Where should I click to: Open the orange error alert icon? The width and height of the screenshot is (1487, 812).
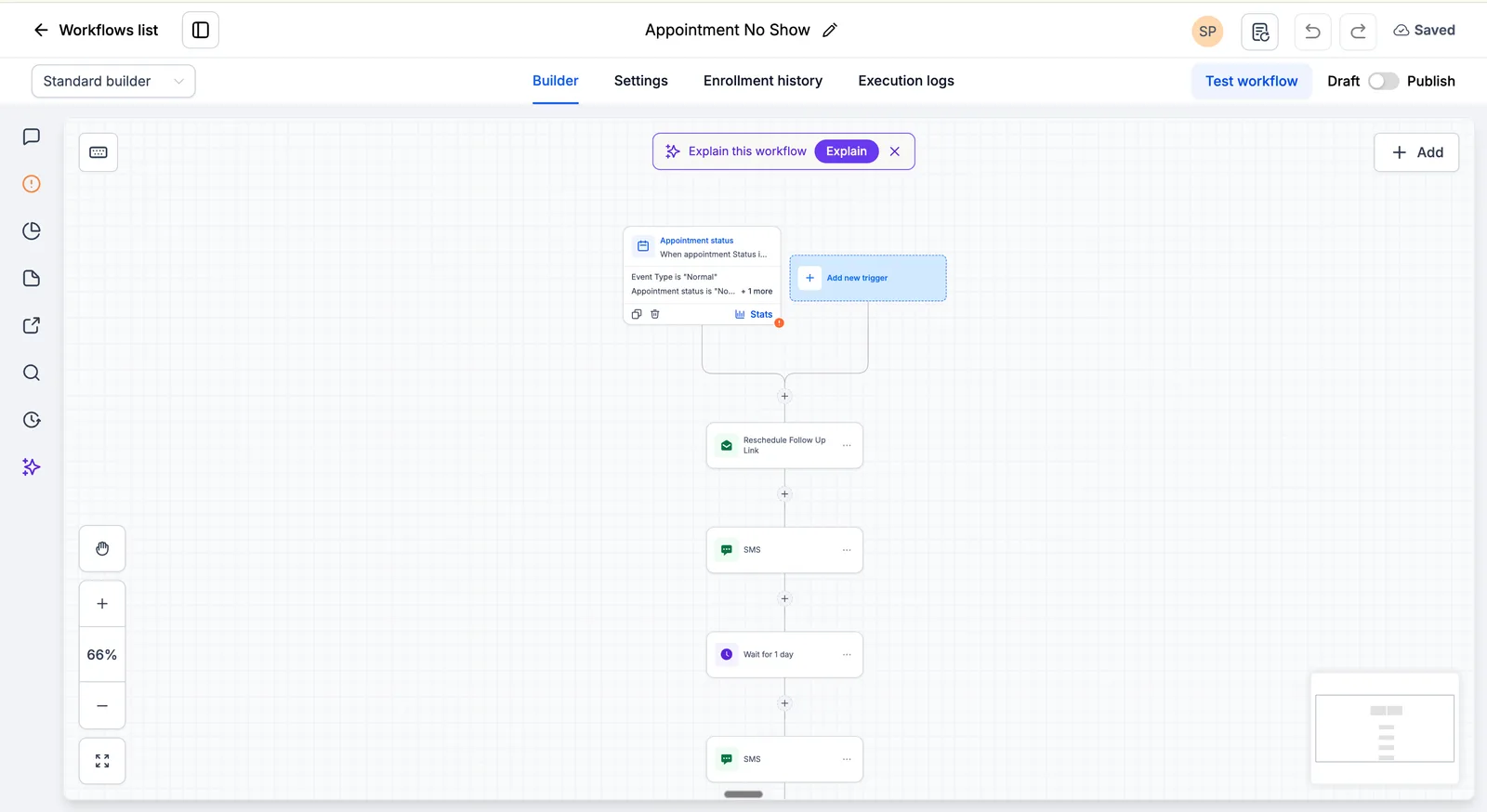click(32, 184)
